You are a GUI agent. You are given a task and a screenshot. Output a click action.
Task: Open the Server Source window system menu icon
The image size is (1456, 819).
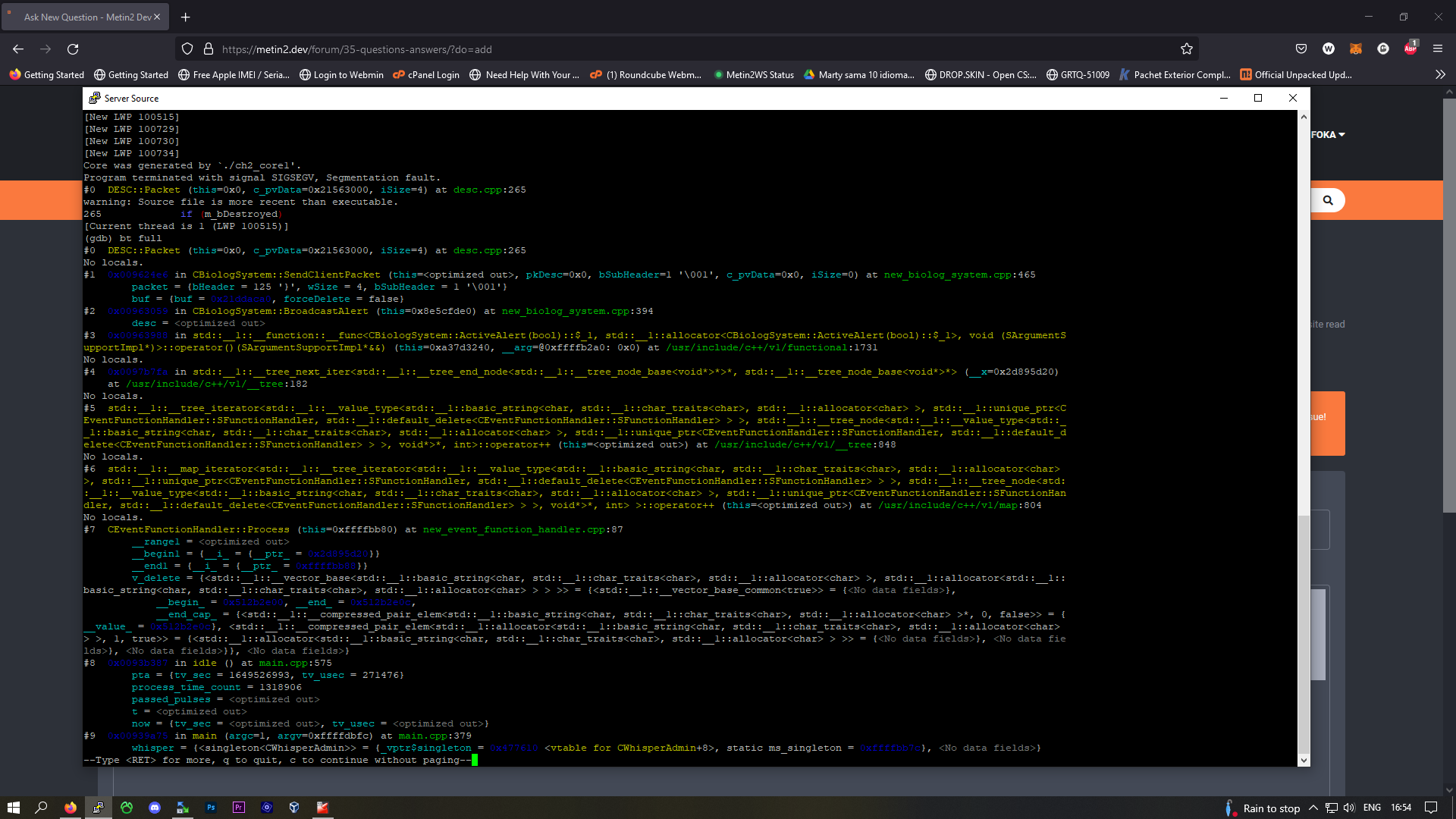(95, 98)
